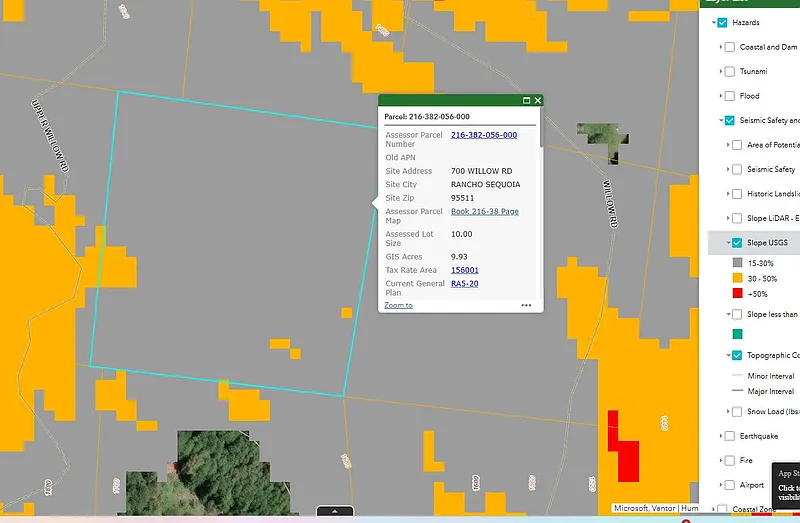
Task: Enable the Flood layer checkbox
Action: pyautogui.click(x=730, y=96)
